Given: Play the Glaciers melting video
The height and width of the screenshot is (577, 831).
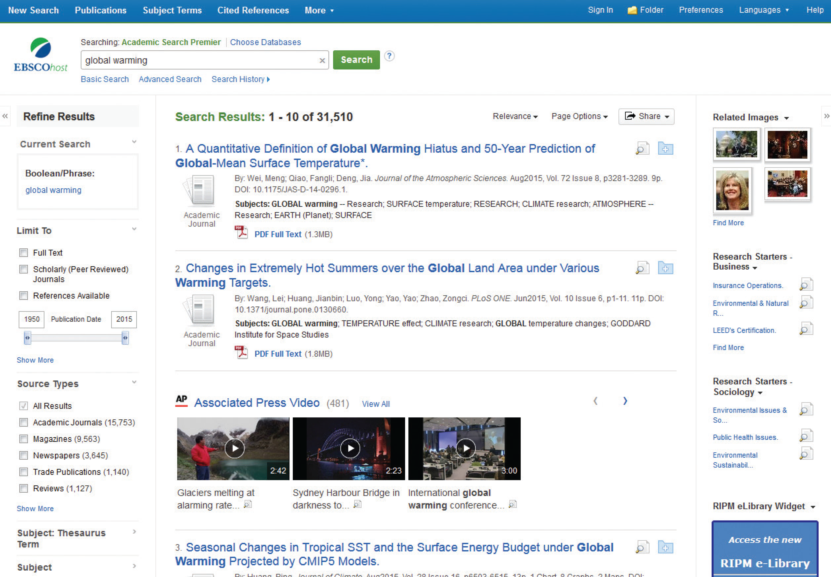Looking at the screenshot, I should tap(233, 448).
